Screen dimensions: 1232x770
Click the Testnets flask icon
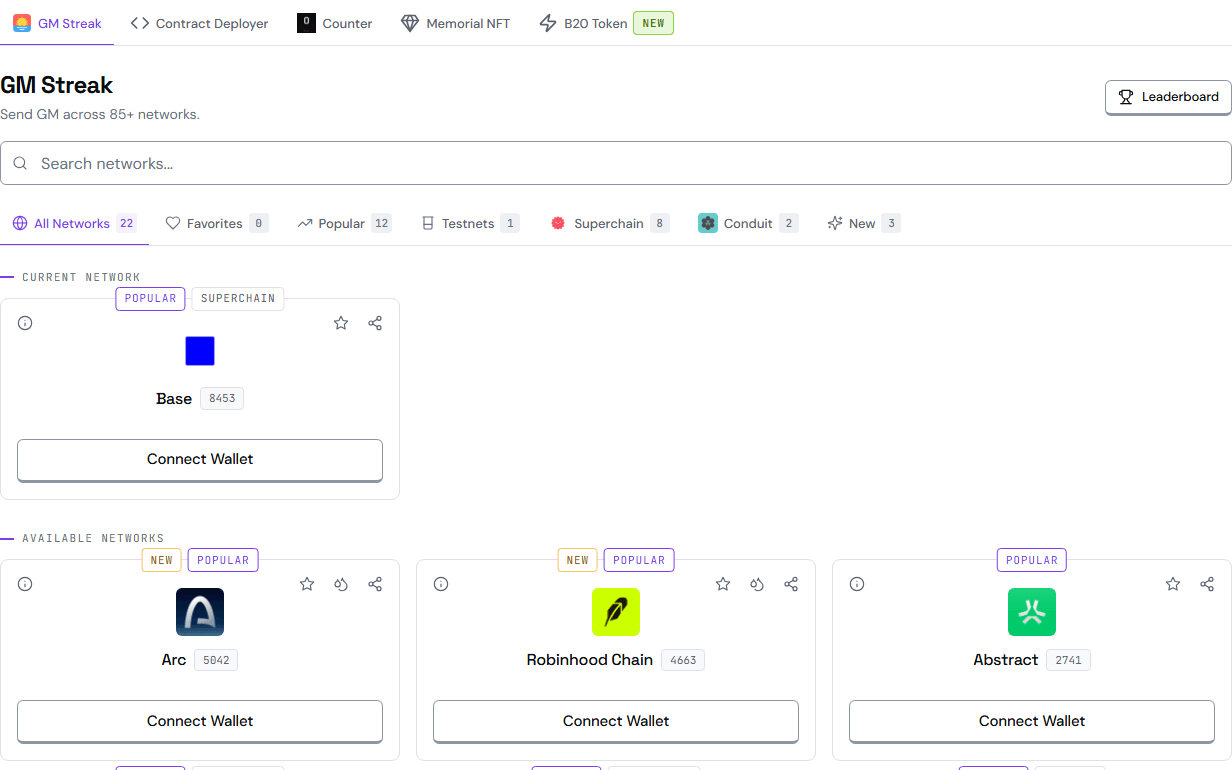point(428,223)
